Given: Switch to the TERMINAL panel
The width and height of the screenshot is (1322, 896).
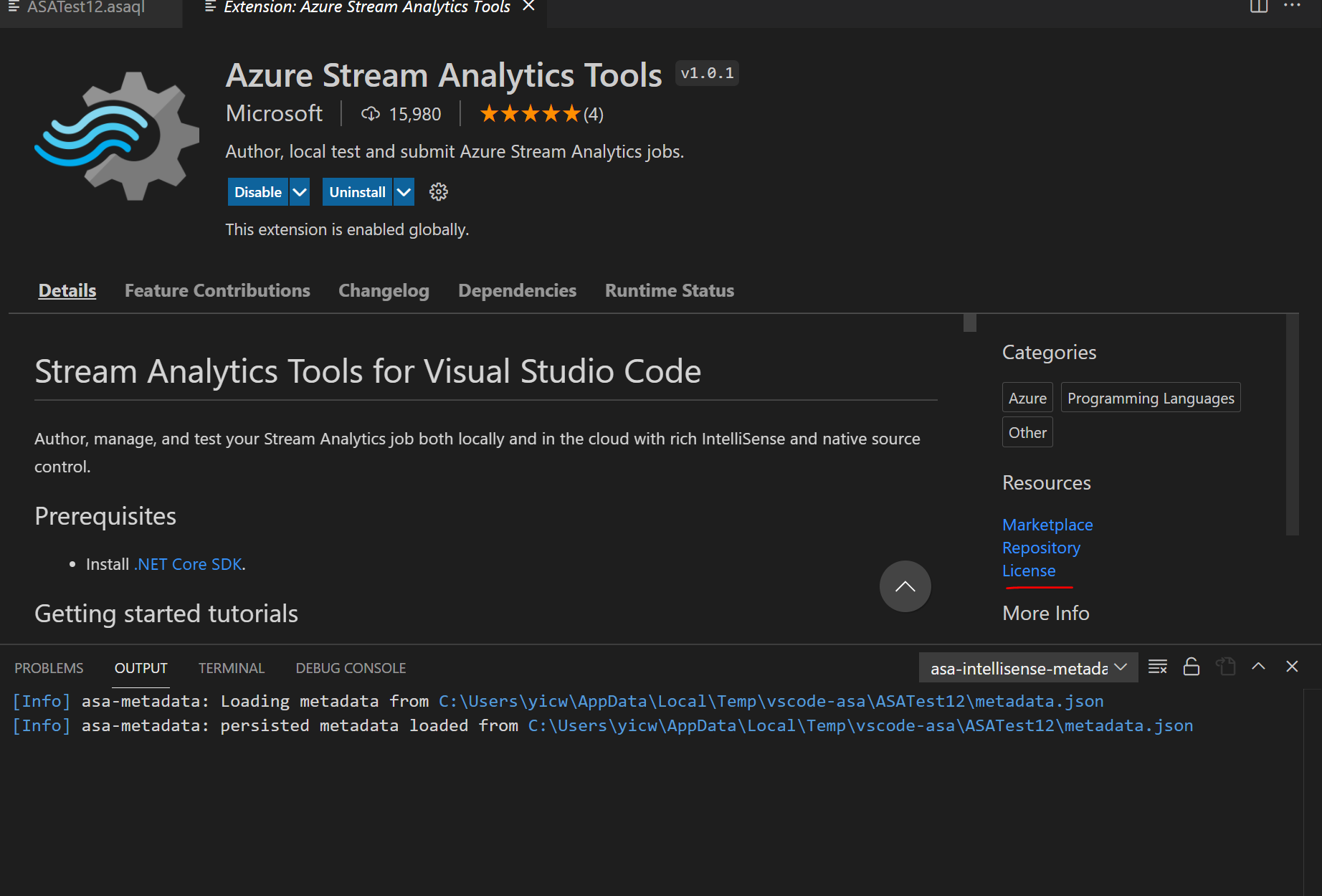Looking at the screenshot, I should 231,667.
